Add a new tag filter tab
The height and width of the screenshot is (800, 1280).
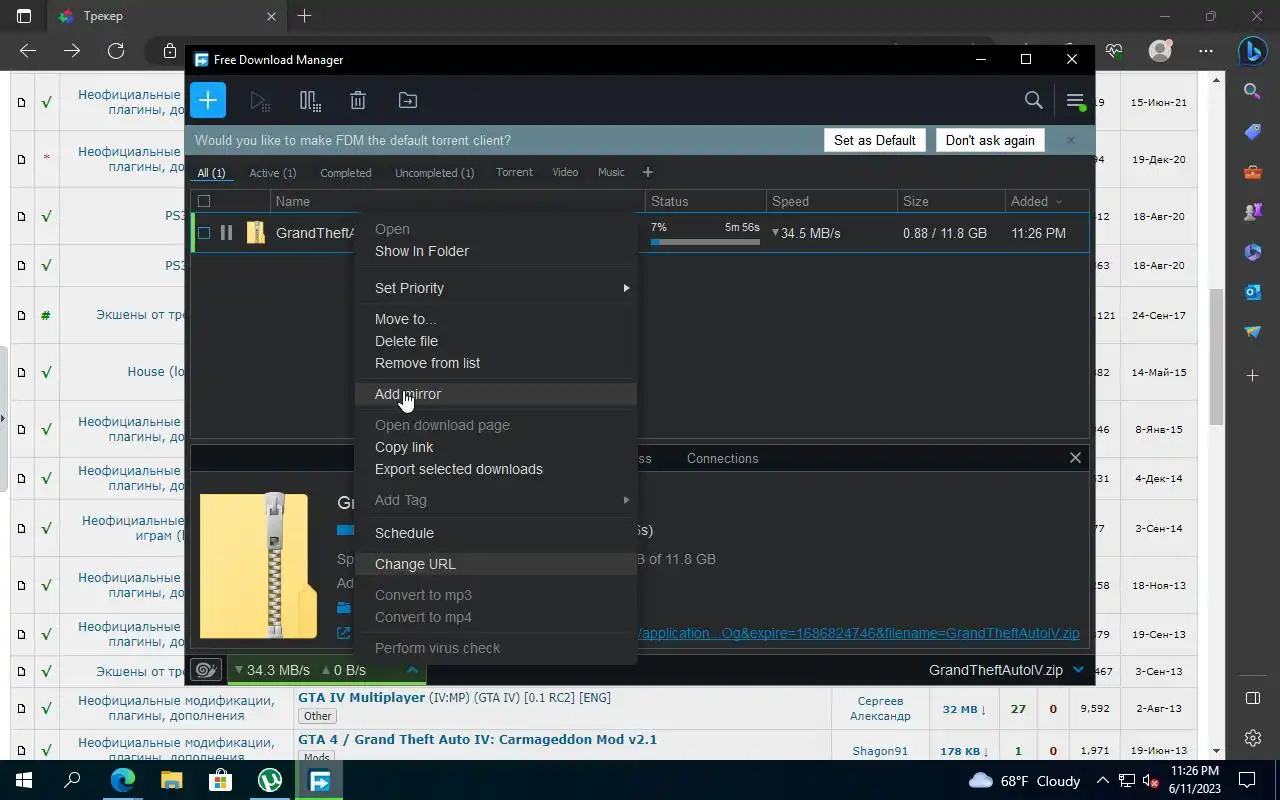[x=647, y=172]
